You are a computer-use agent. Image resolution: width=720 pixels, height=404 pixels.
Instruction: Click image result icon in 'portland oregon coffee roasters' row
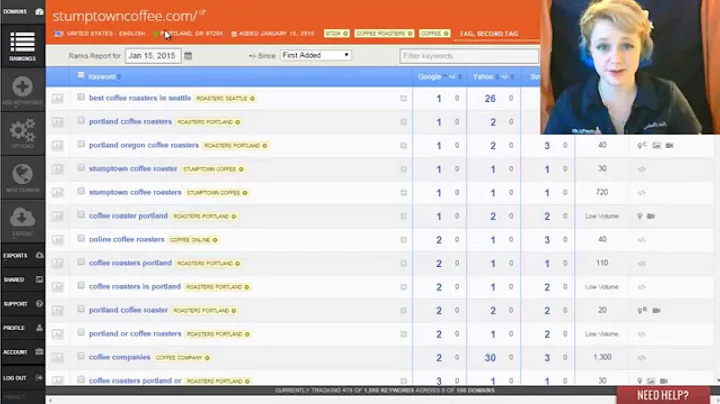point(657,146)
